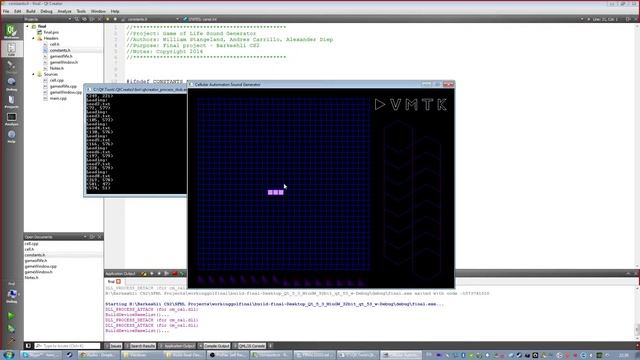This screenshot has width=640, height=360.
Task: Switch to Edit mode in the sidebar
Action: coord(11,49)
